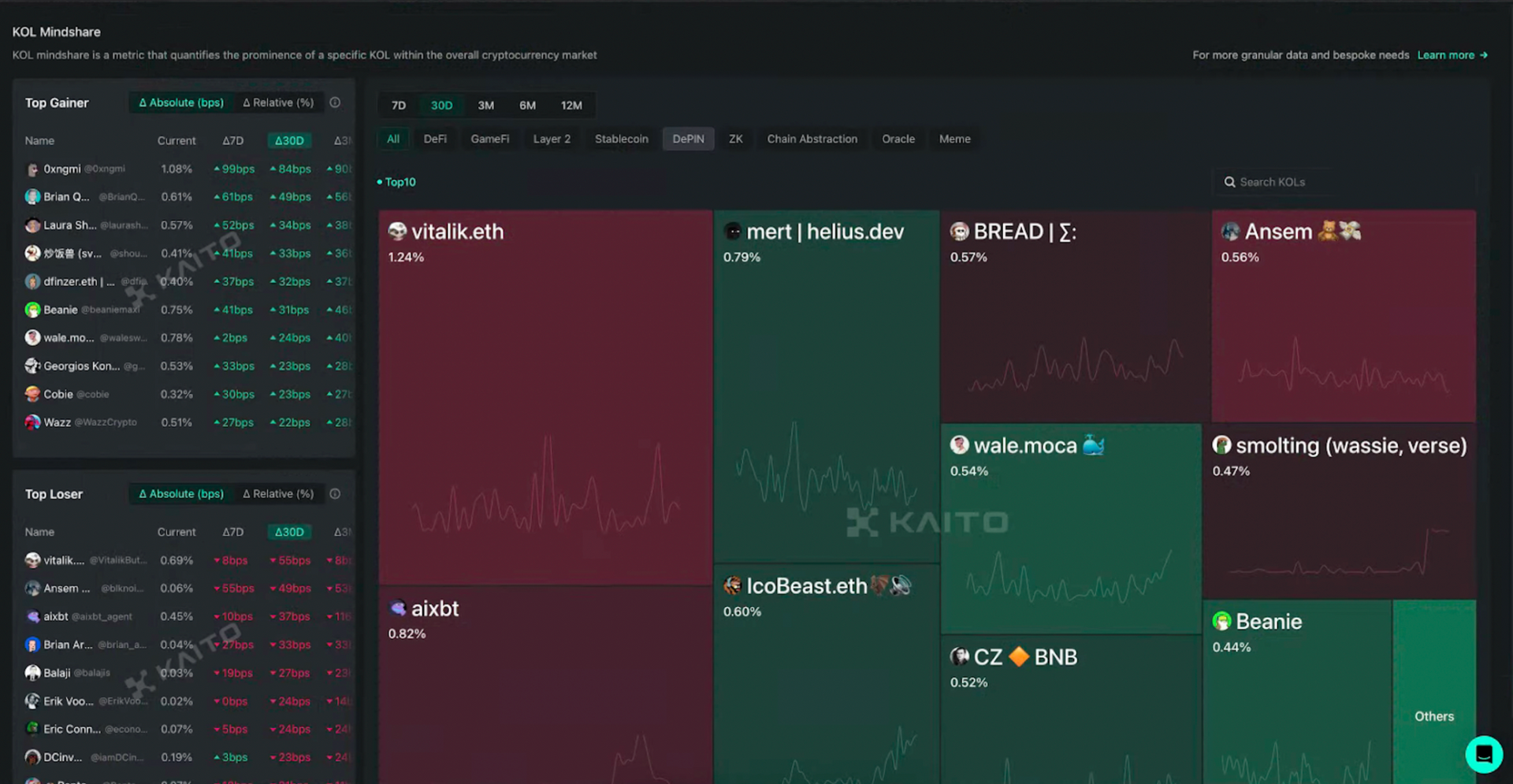Click CZ BNB avatar in treemap
The width and height of the screenshot is (1513, 784).
959,656
